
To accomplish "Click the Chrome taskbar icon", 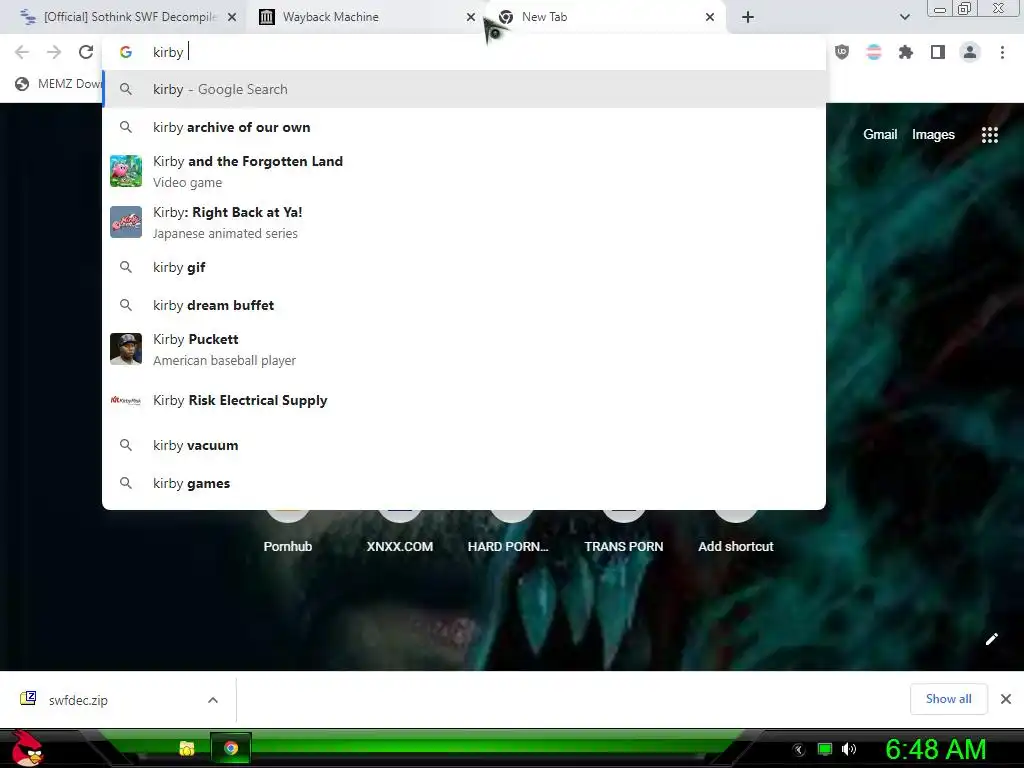I will 231,748.
